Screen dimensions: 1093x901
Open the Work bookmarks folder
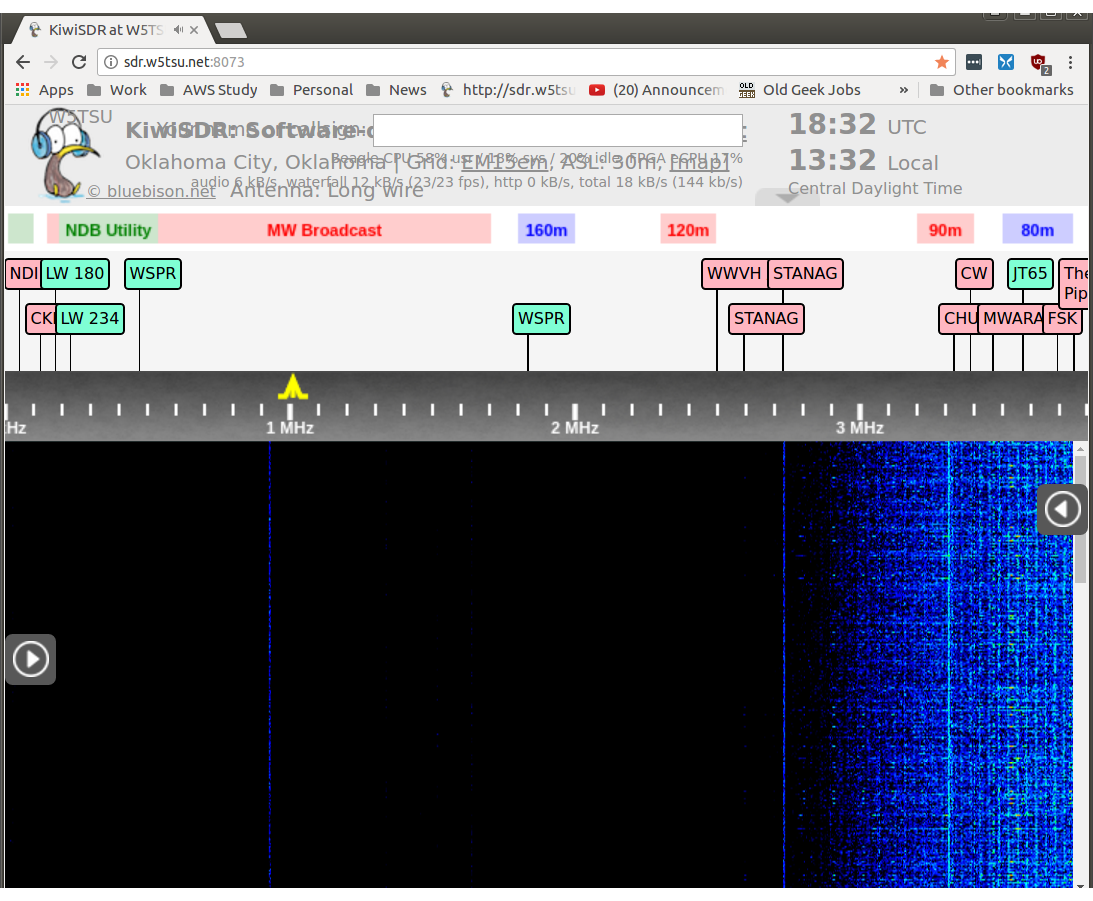coord(117,90)
